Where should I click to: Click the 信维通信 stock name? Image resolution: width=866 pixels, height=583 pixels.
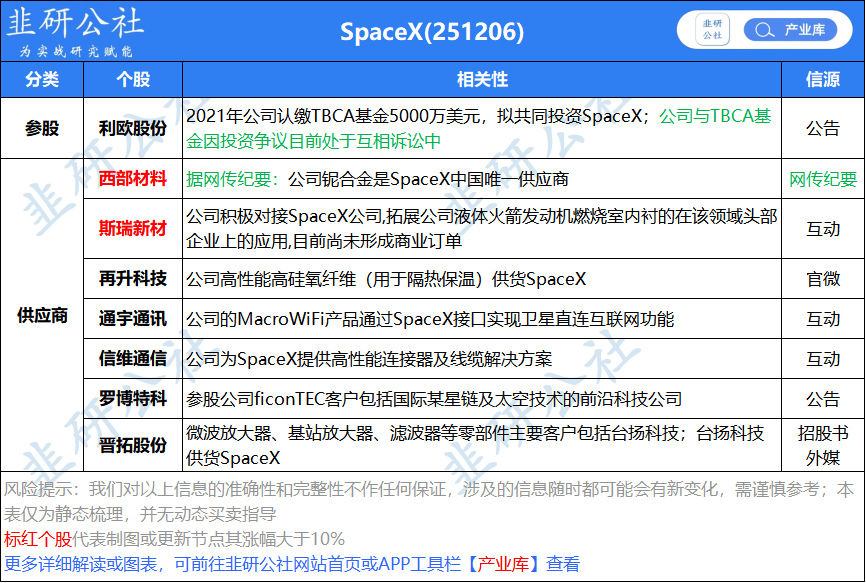click(133, 358)
